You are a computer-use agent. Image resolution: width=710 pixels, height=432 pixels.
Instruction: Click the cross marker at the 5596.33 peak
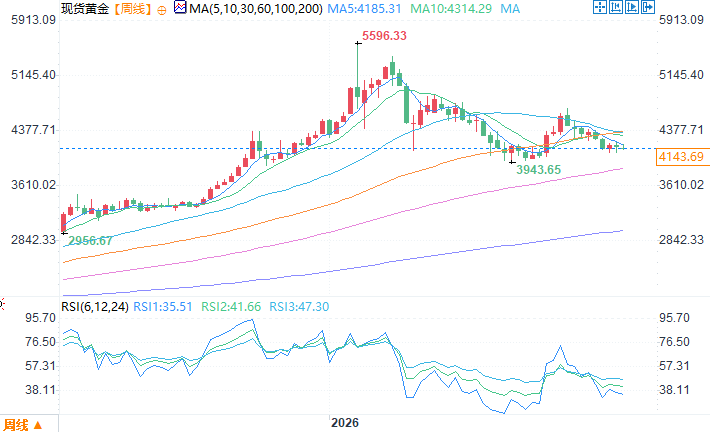(x=358, y=43)
